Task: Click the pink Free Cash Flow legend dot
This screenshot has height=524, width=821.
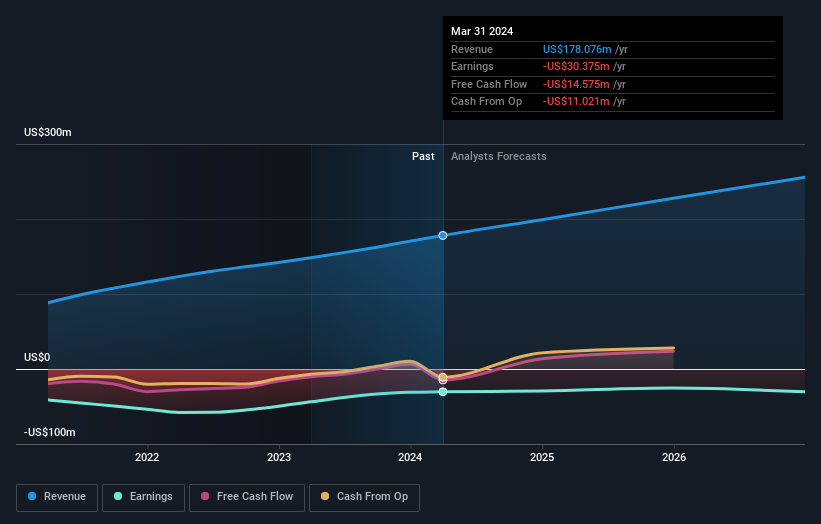Action: click(x=205, y=496)
